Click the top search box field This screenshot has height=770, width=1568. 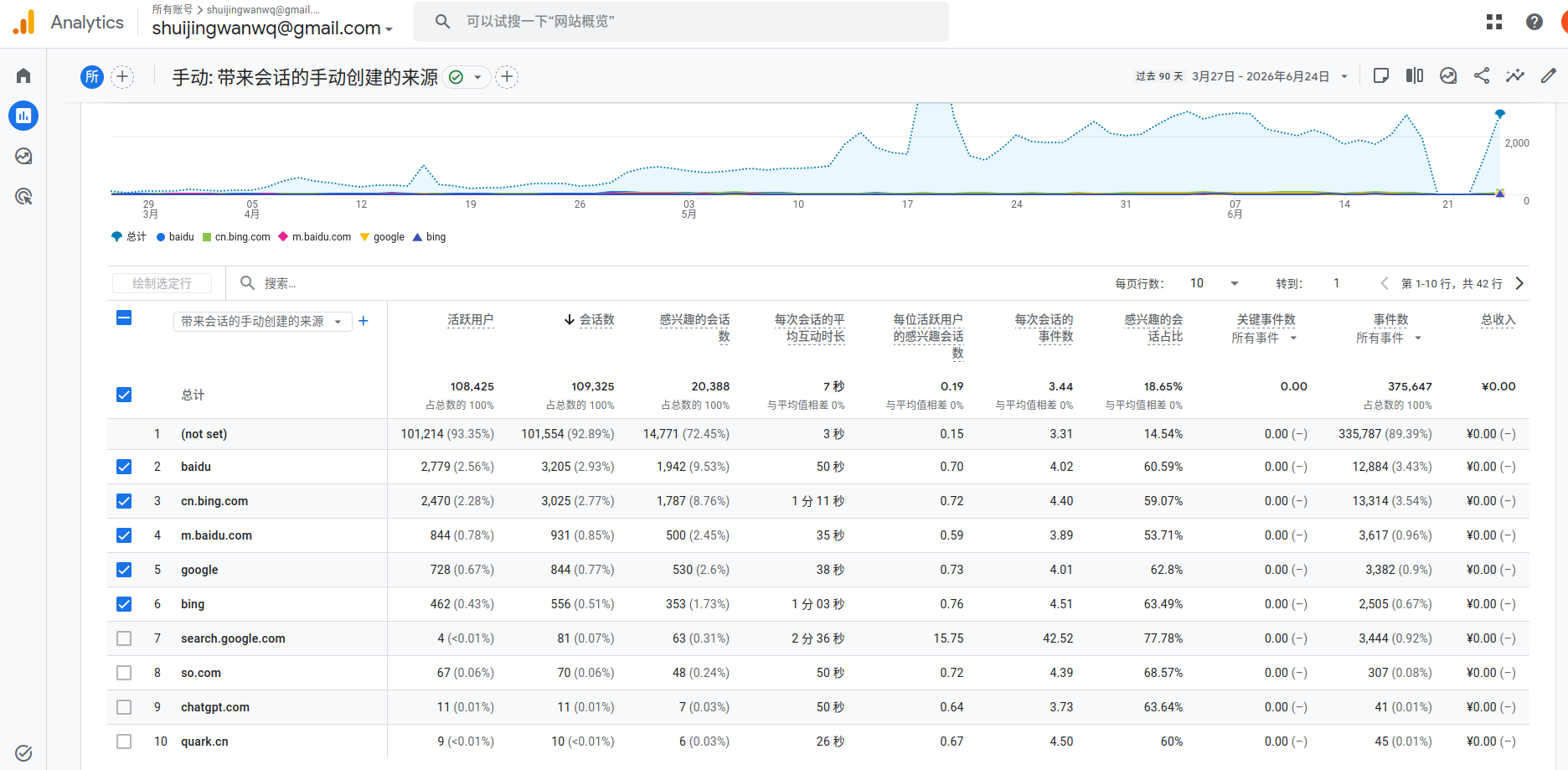point(681,21)
